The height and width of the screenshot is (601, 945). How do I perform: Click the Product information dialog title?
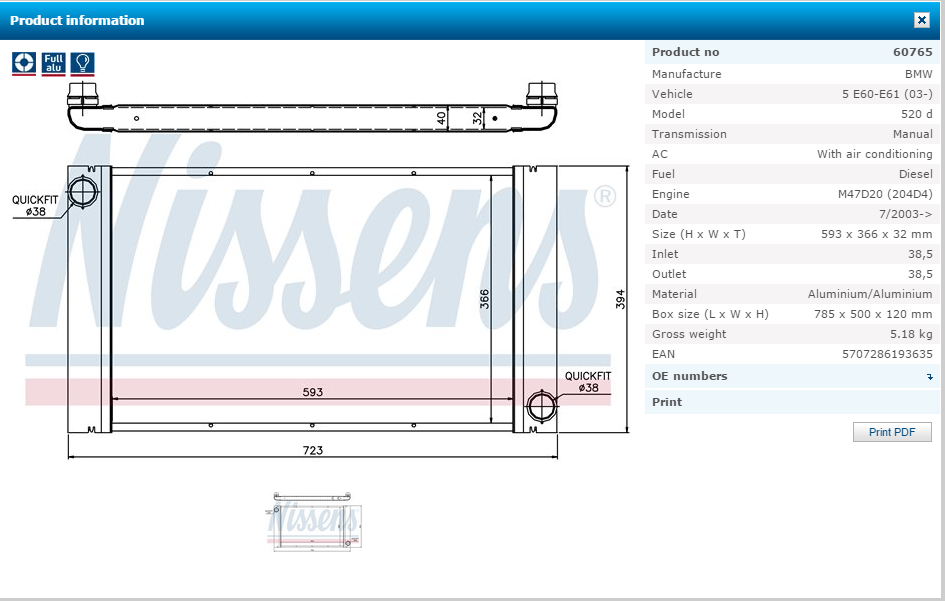(77, 20)
